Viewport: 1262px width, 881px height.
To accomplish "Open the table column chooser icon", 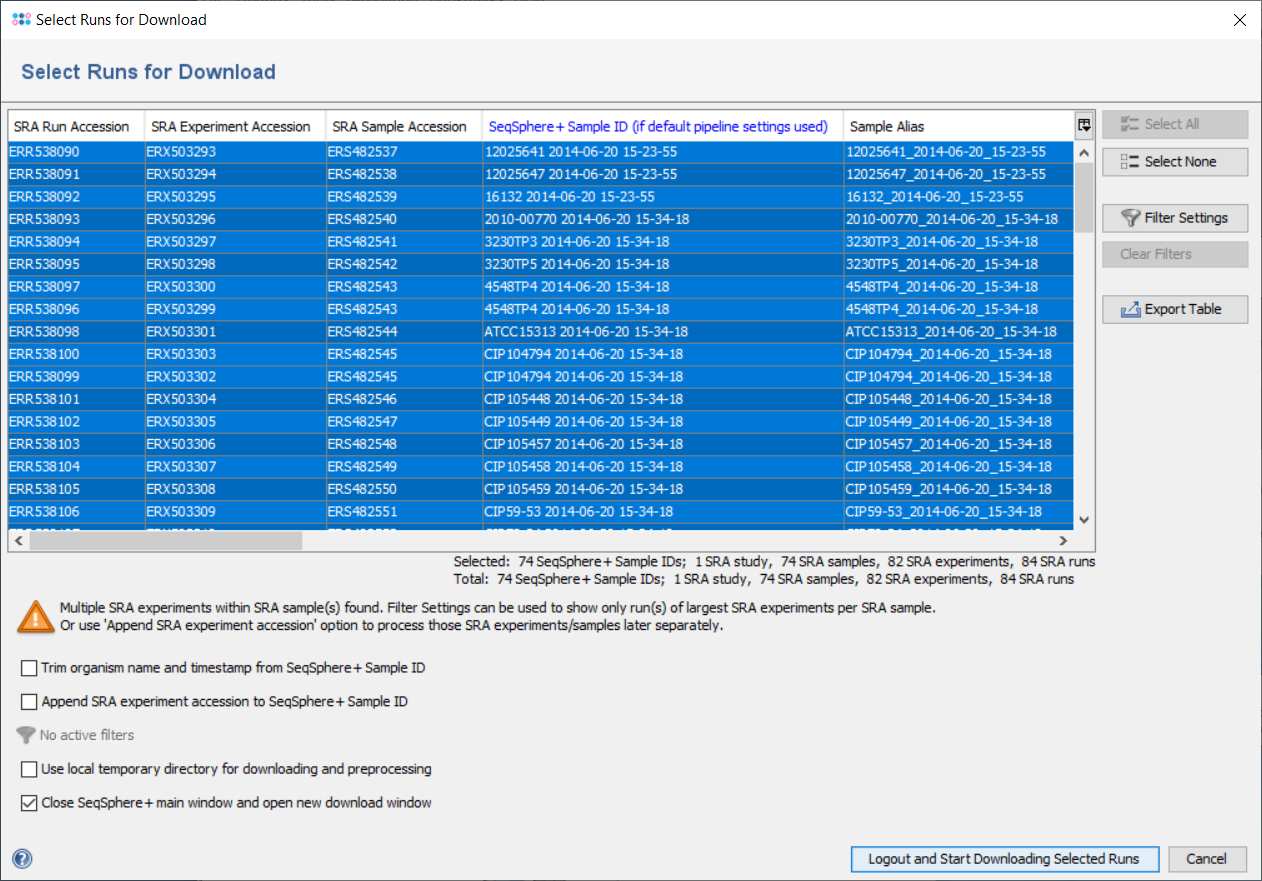I will pyautogui.click(x=1083, y=125).
